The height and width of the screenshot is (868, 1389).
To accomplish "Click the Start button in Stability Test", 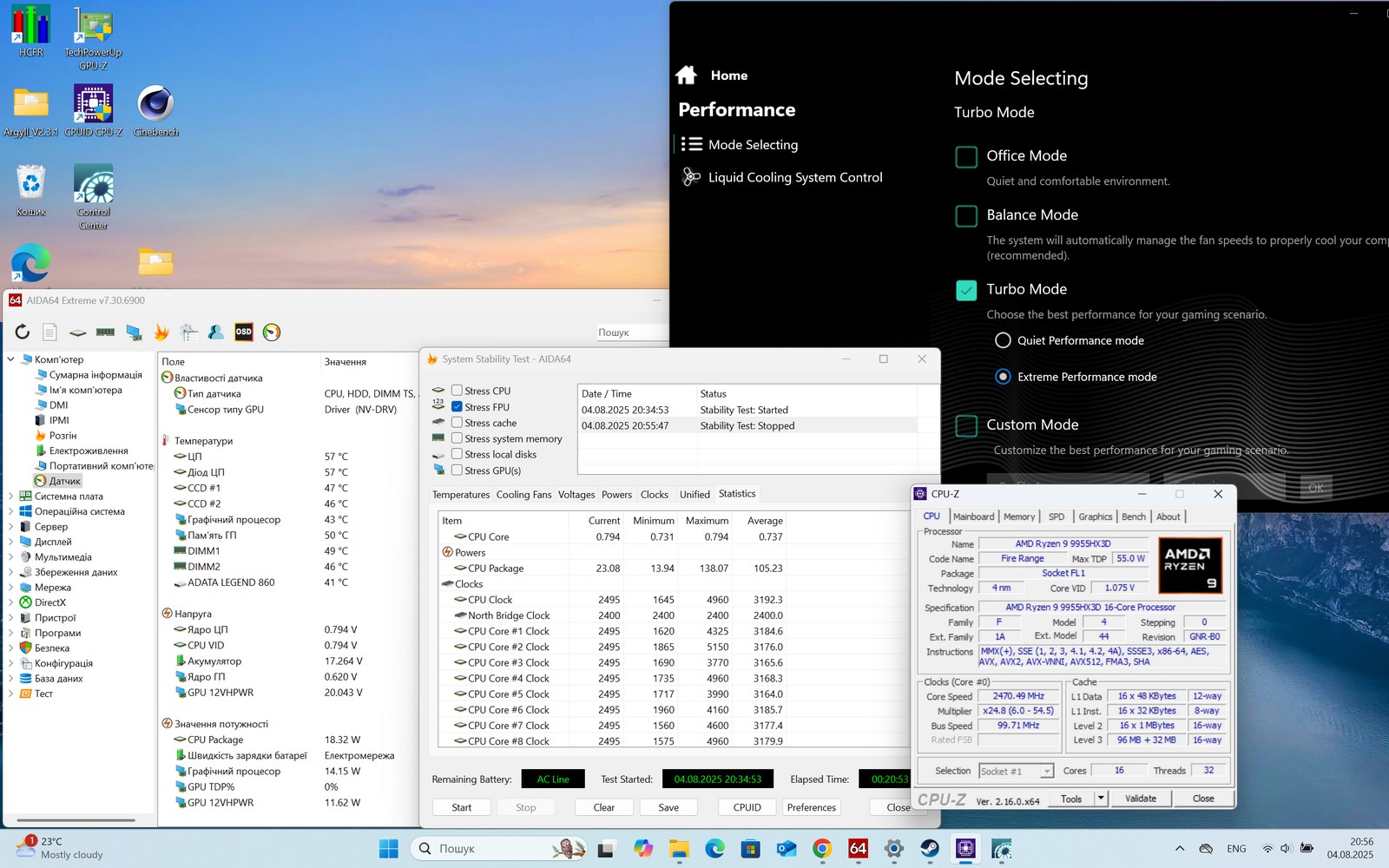I will [x=462, y=807].
